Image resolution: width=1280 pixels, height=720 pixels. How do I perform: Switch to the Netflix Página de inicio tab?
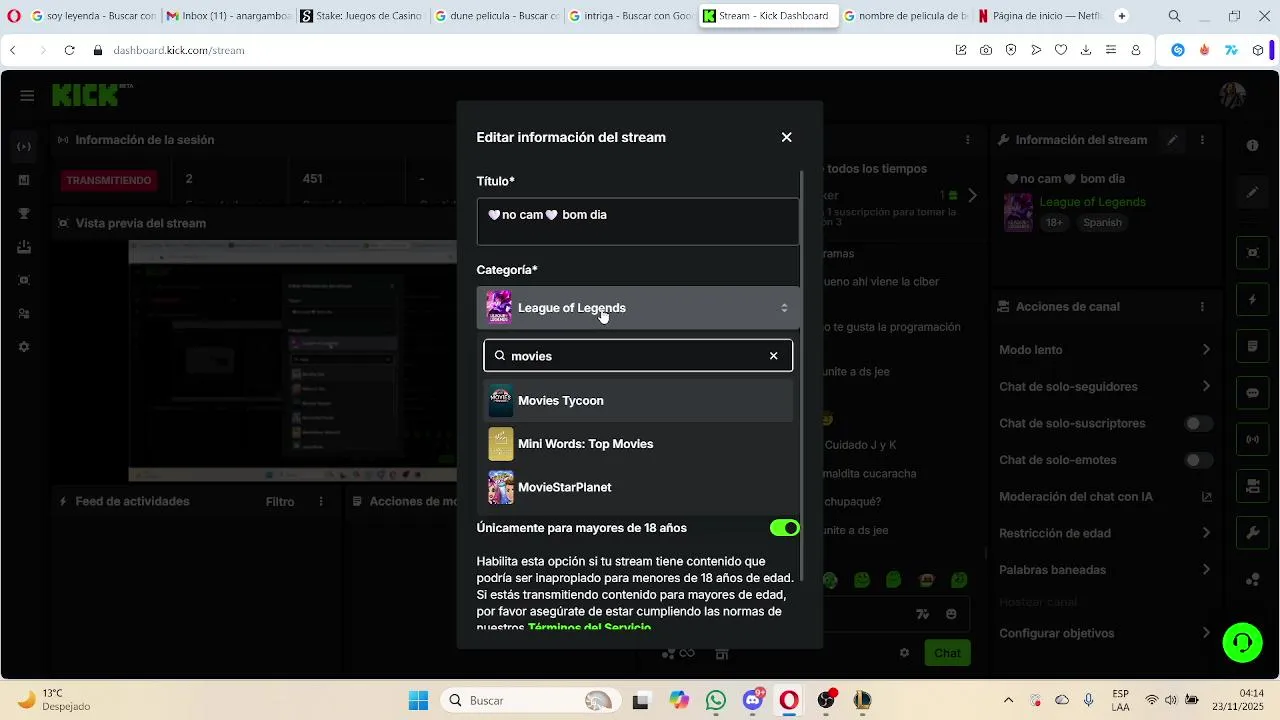pos(1040,16)
